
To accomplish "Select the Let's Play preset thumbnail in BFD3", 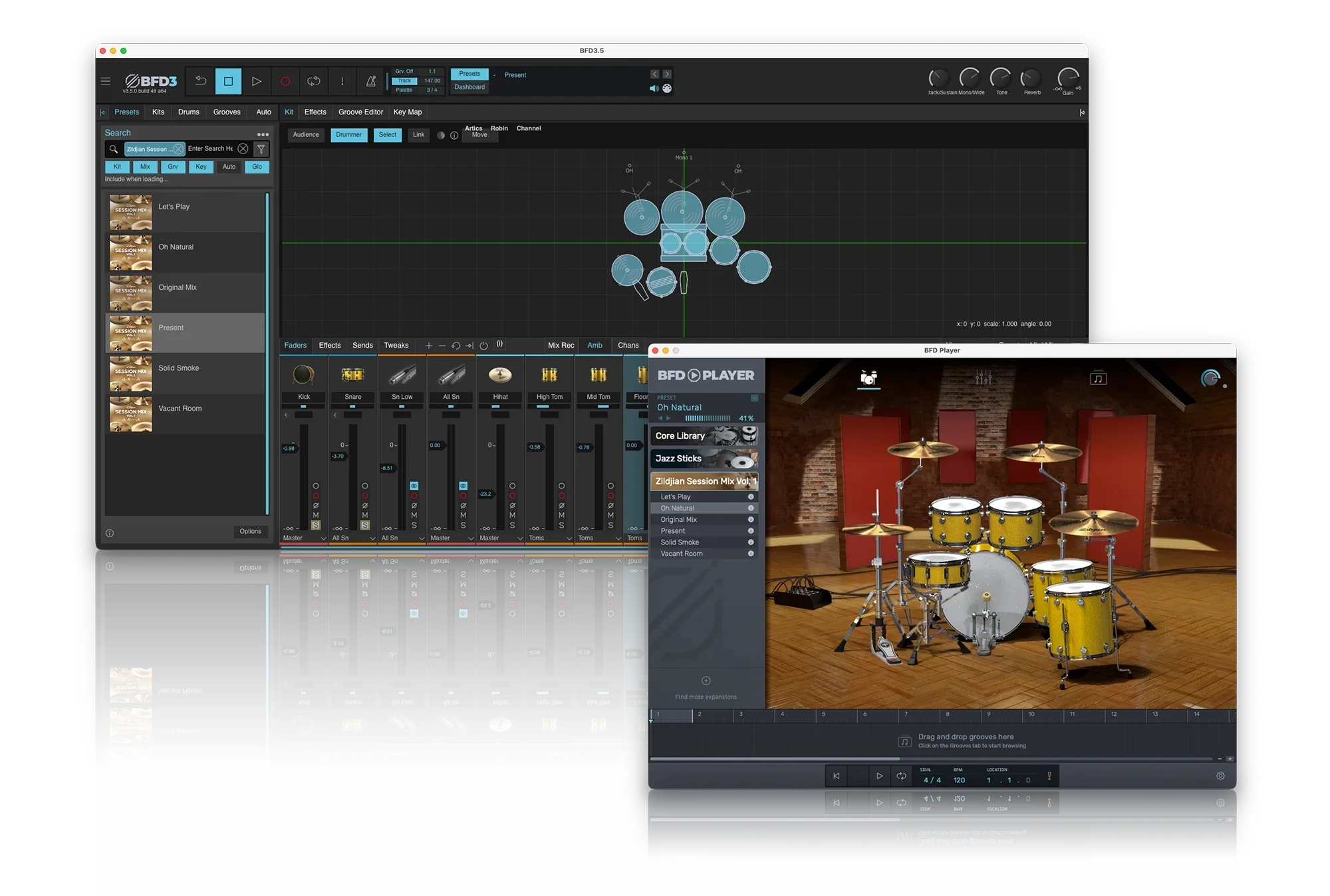I will tap(130, 212).
